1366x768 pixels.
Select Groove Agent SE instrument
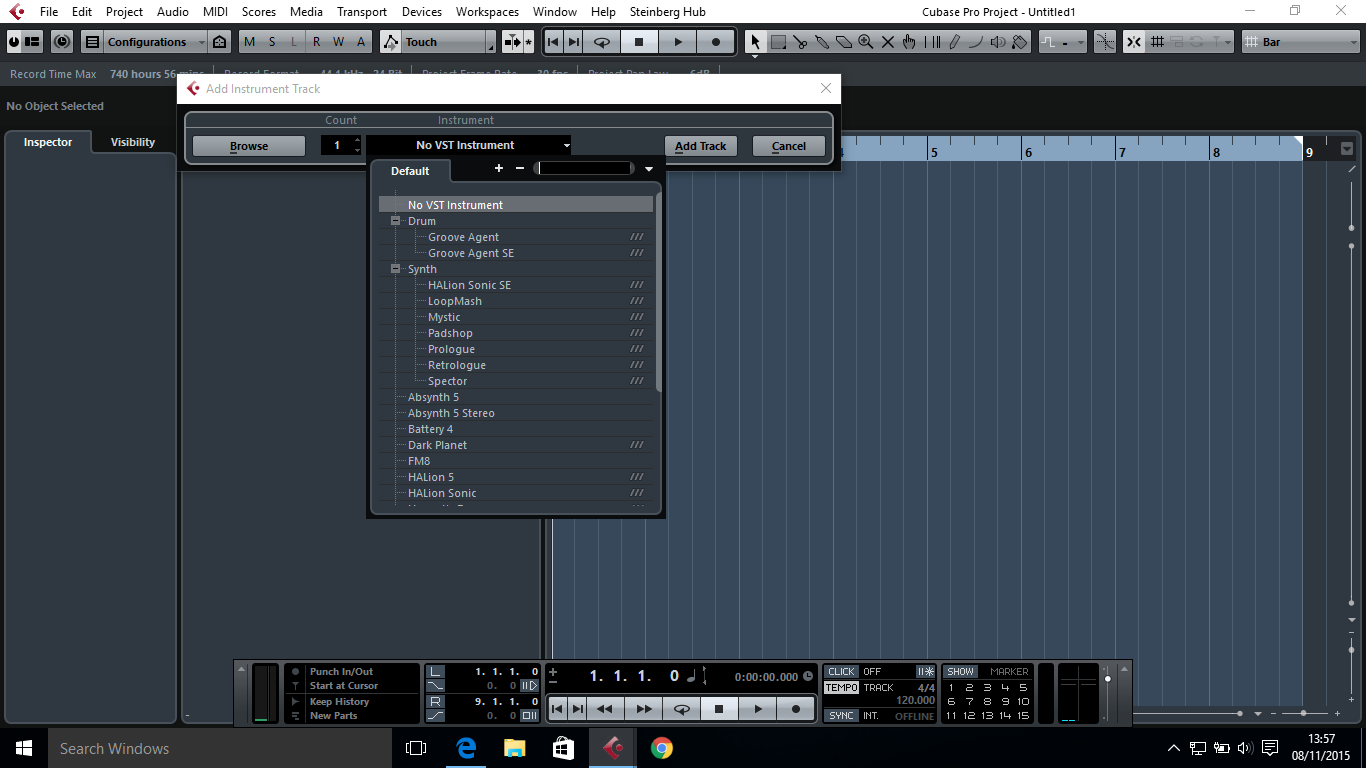471,253
